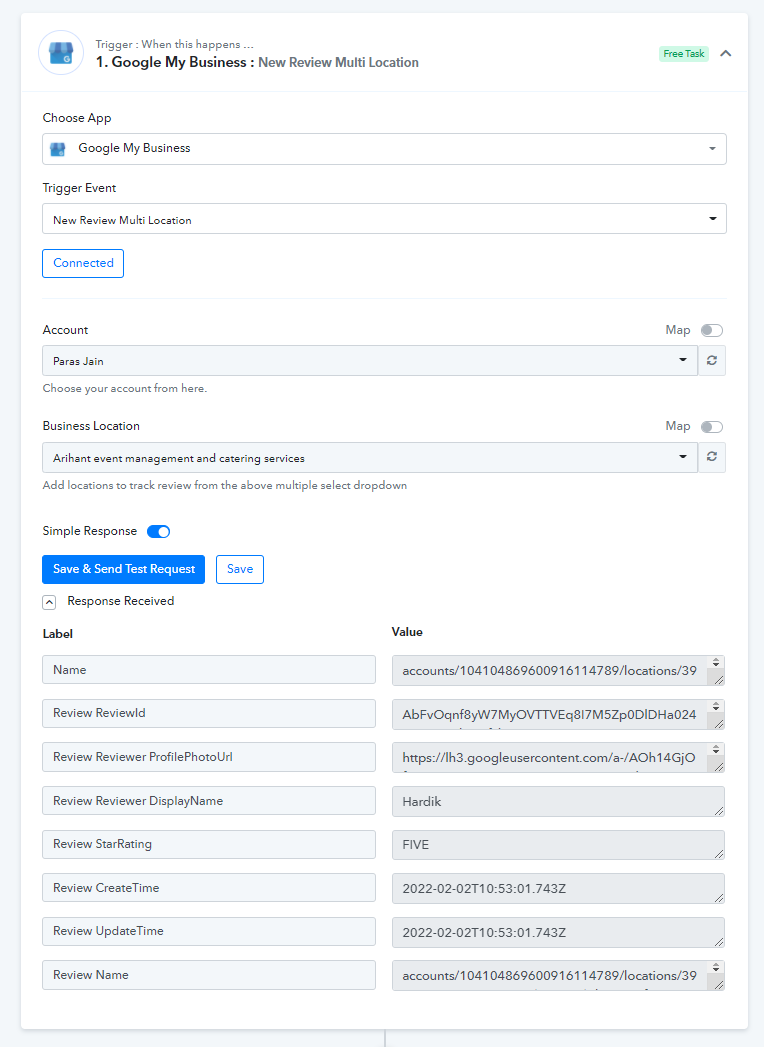Image resolution: width=764 pixels, height=1047 pixels.
Task: Open the Business Location dropdown
Action: 370,457
